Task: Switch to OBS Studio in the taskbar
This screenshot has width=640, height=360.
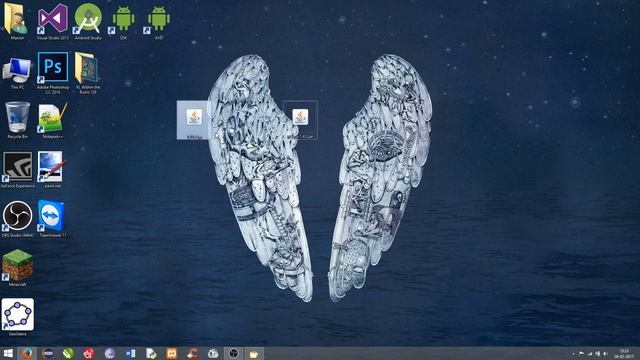Action: click(233, 353)
